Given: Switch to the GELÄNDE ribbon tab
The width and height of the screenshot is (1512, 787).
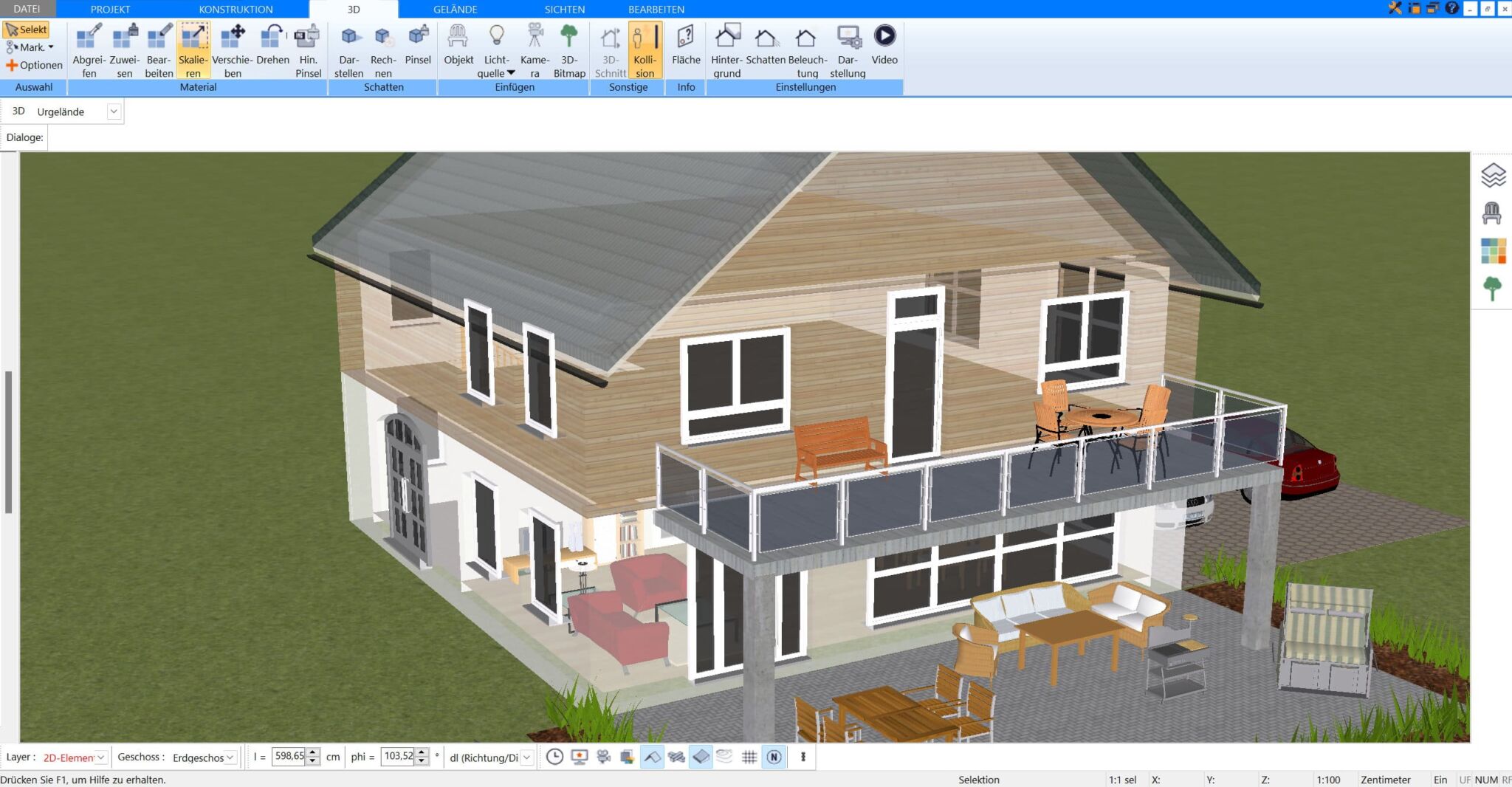Looking at the screenshot, I should pyautogui.click(x=456, y=9).
